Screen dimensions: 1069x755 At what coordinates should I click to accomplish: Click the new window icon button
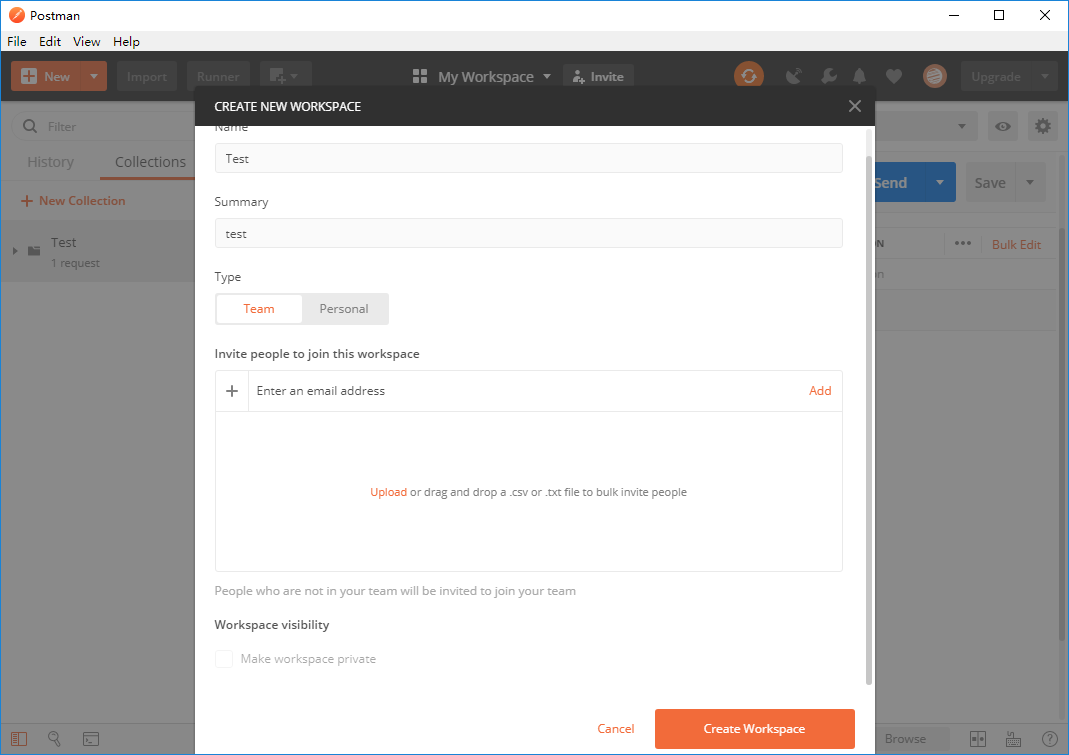[286, 76]
